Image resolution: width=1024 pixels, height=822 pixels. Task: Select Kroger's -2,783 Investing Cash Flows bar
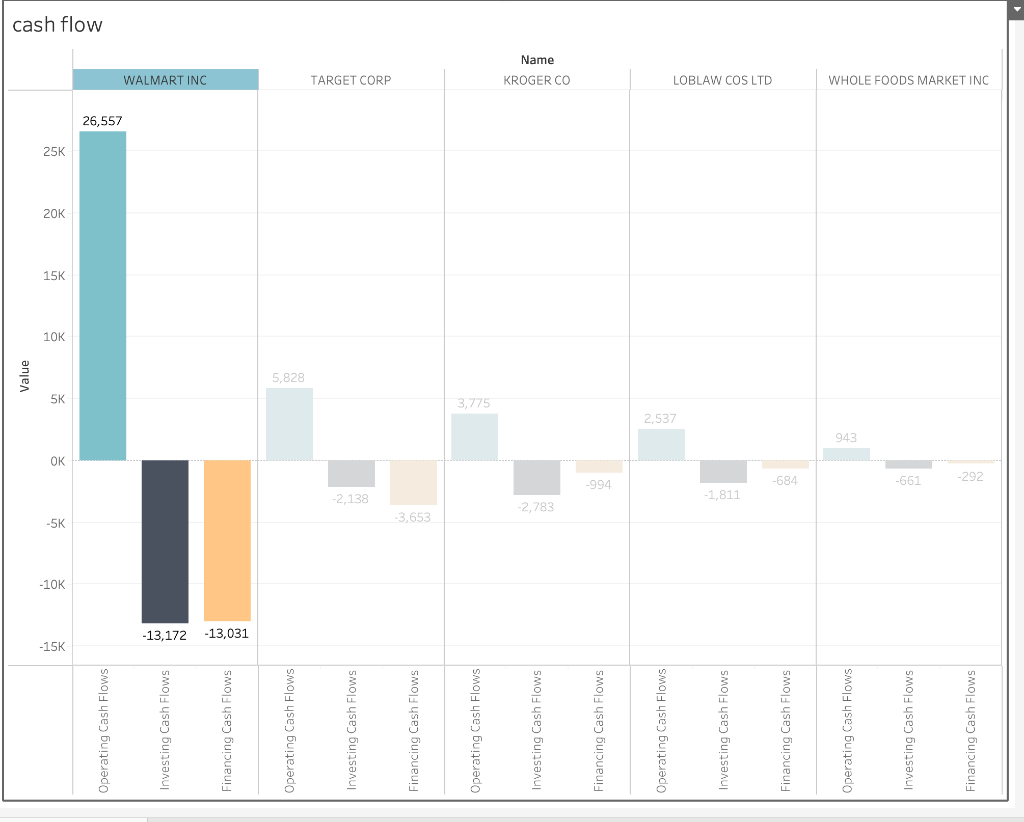[x=536, y=478]
